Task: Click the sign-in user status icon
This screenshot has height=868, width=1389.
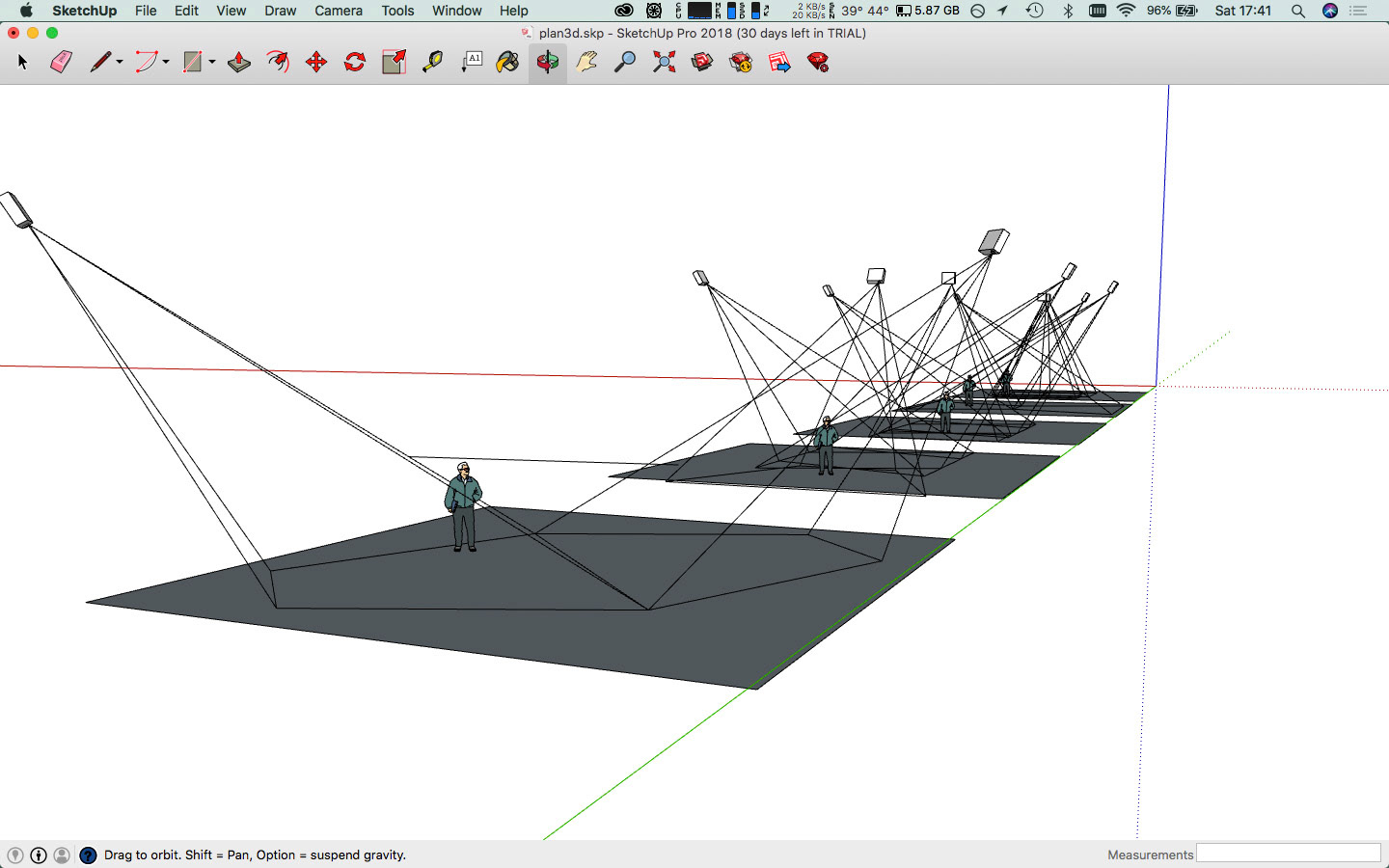Action: pos(62,855)
